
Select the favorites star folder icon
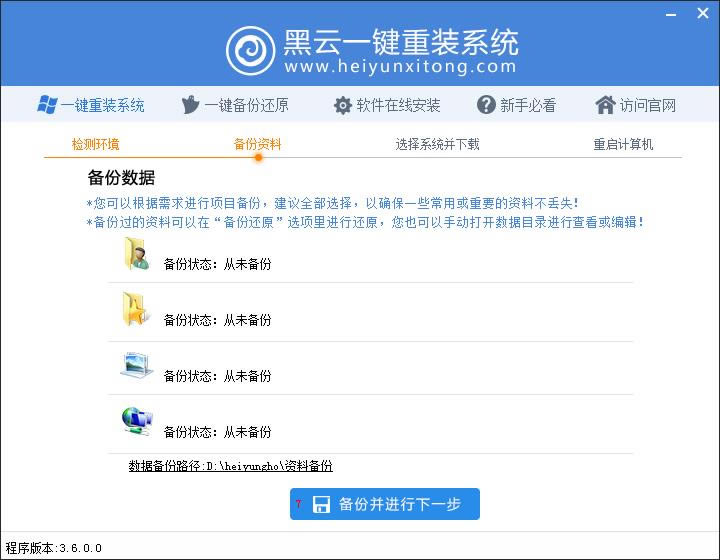pyautogui.click(x=135, y=309)
